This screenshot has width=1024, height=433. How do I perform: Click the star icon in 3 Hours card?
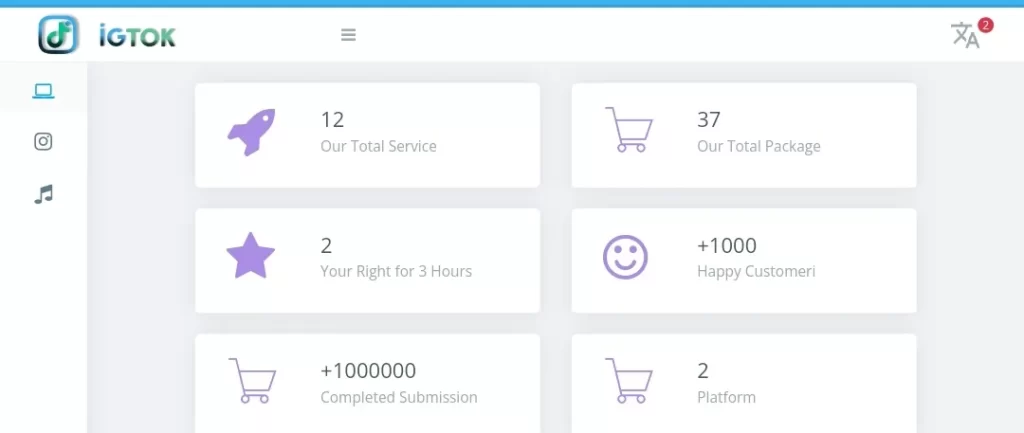[250, 257]
